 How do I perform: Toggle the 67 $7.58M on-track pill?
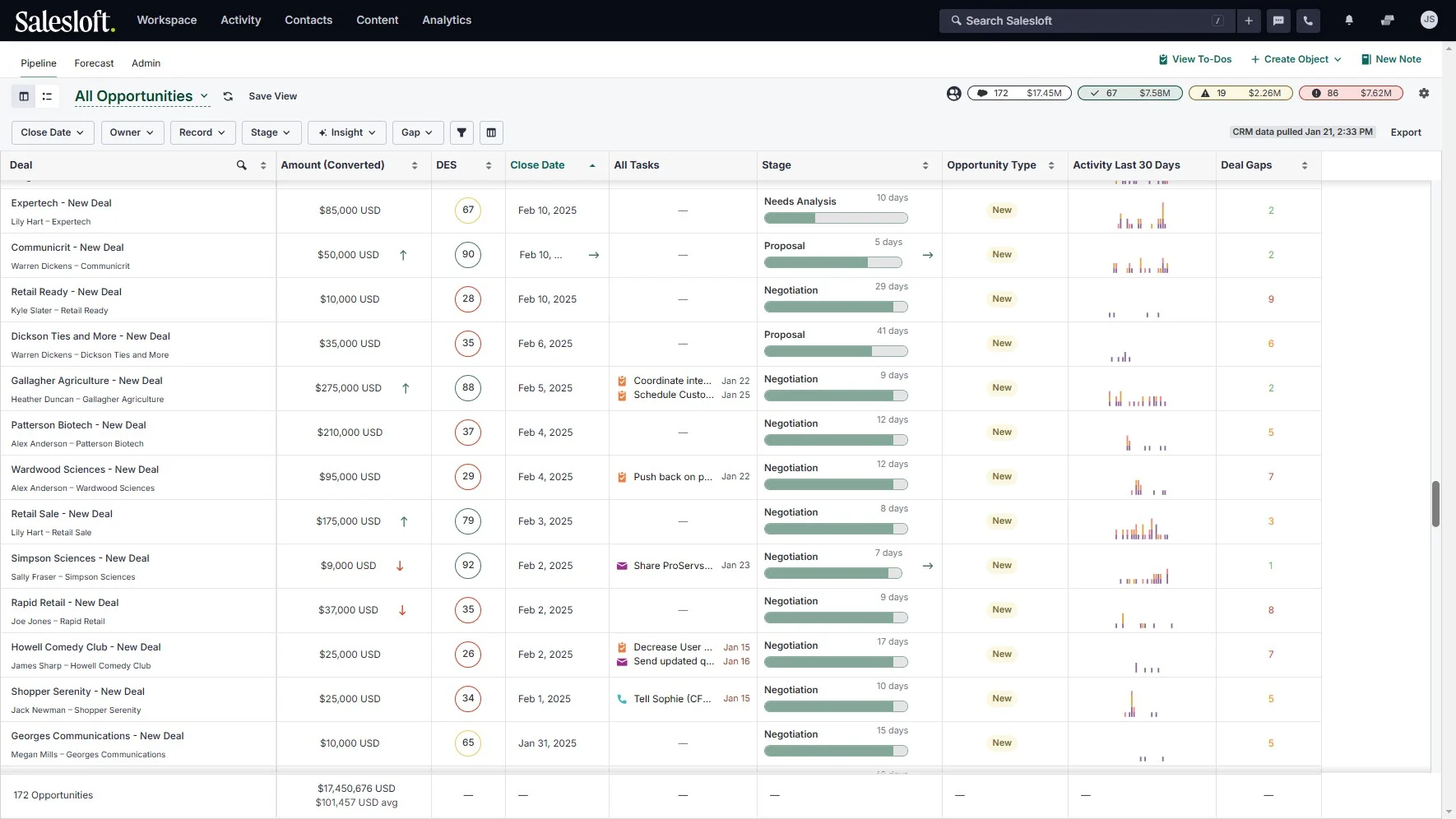pyautogui.click(x=1130, y=93)
